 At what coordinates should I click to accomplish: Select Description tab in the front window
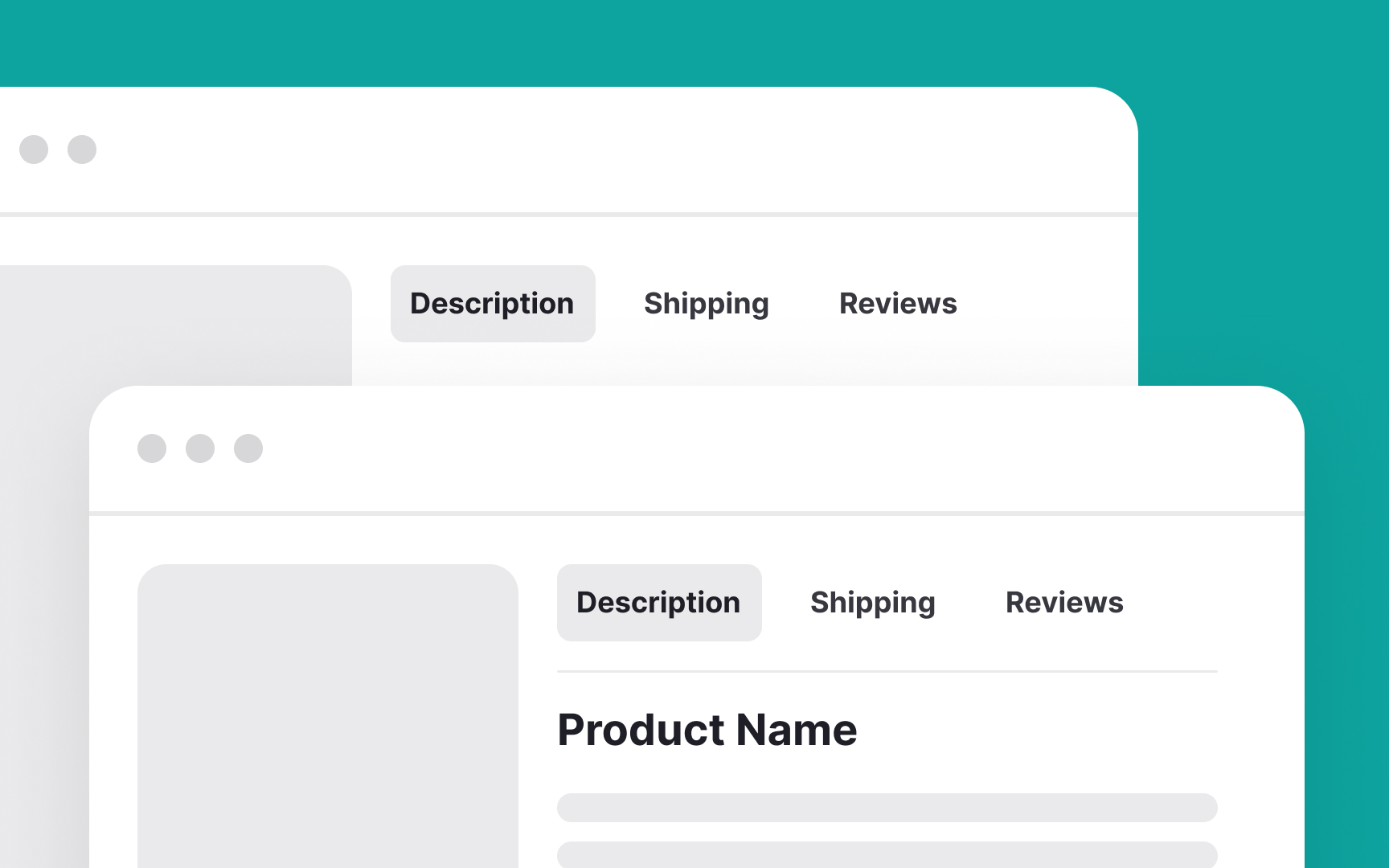658,603
